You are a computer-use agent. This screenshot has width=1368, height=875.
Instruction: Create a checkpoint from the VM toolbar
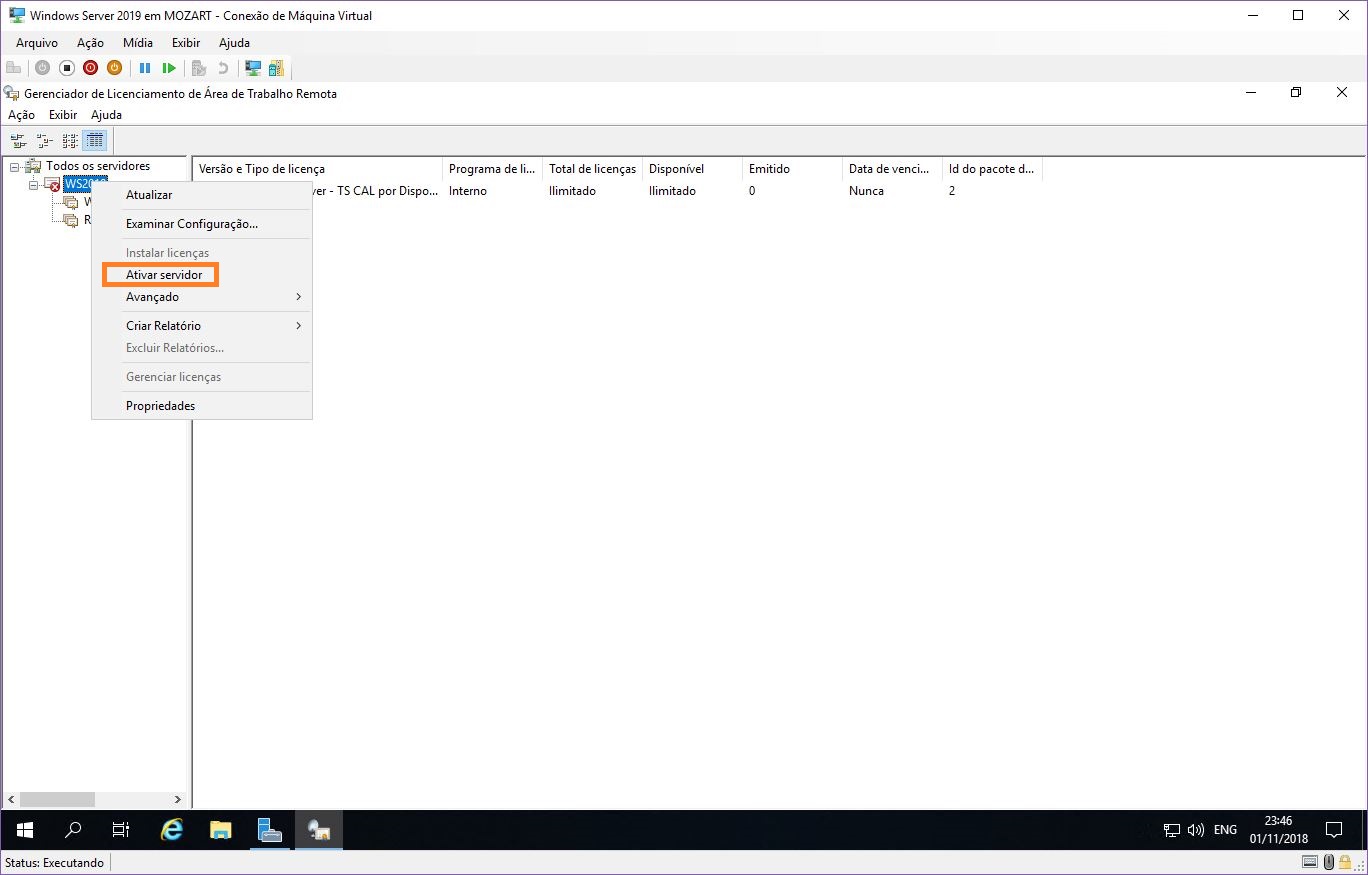[x=199, y=68]
